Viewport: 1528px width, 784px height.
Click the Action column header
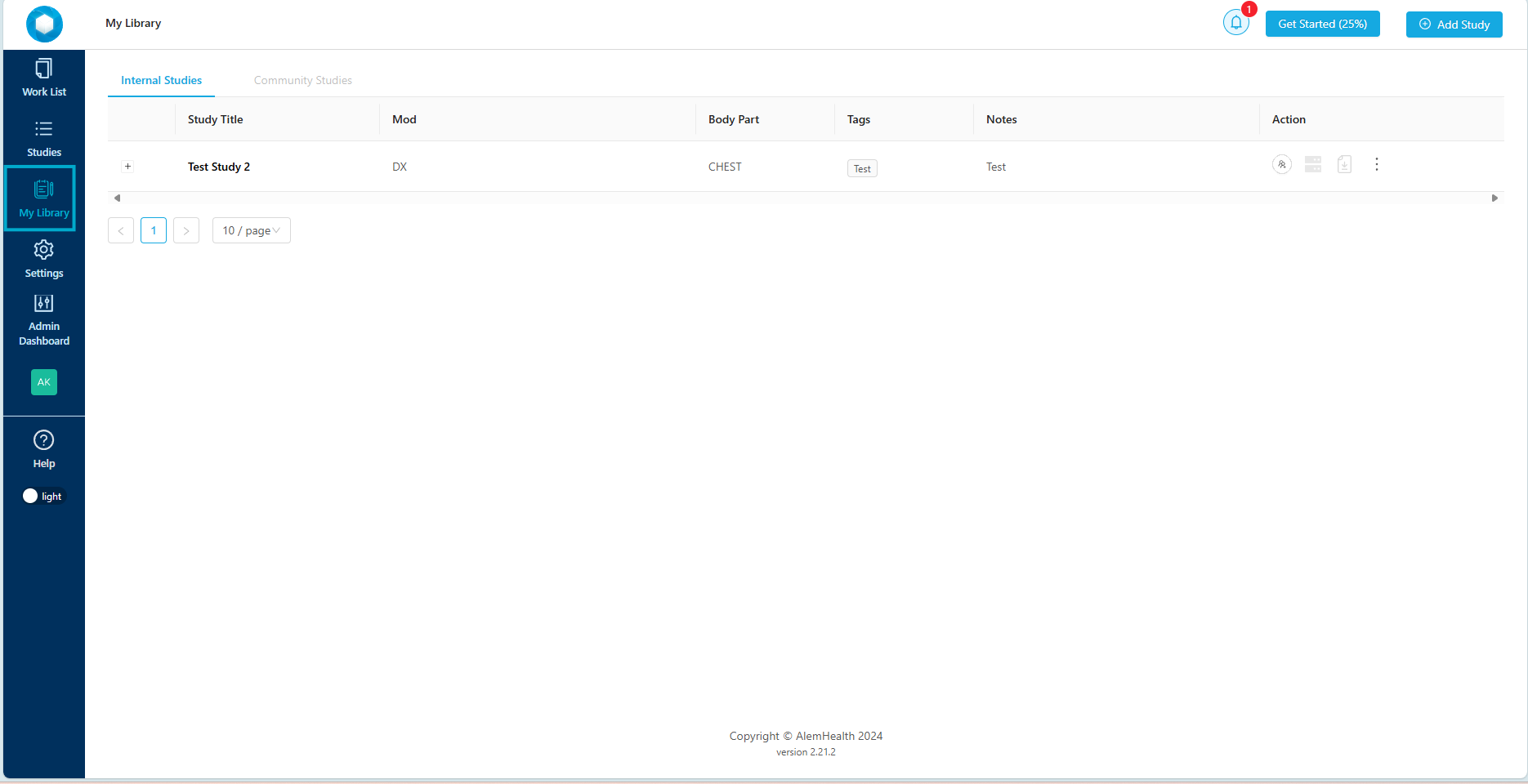1289,119
